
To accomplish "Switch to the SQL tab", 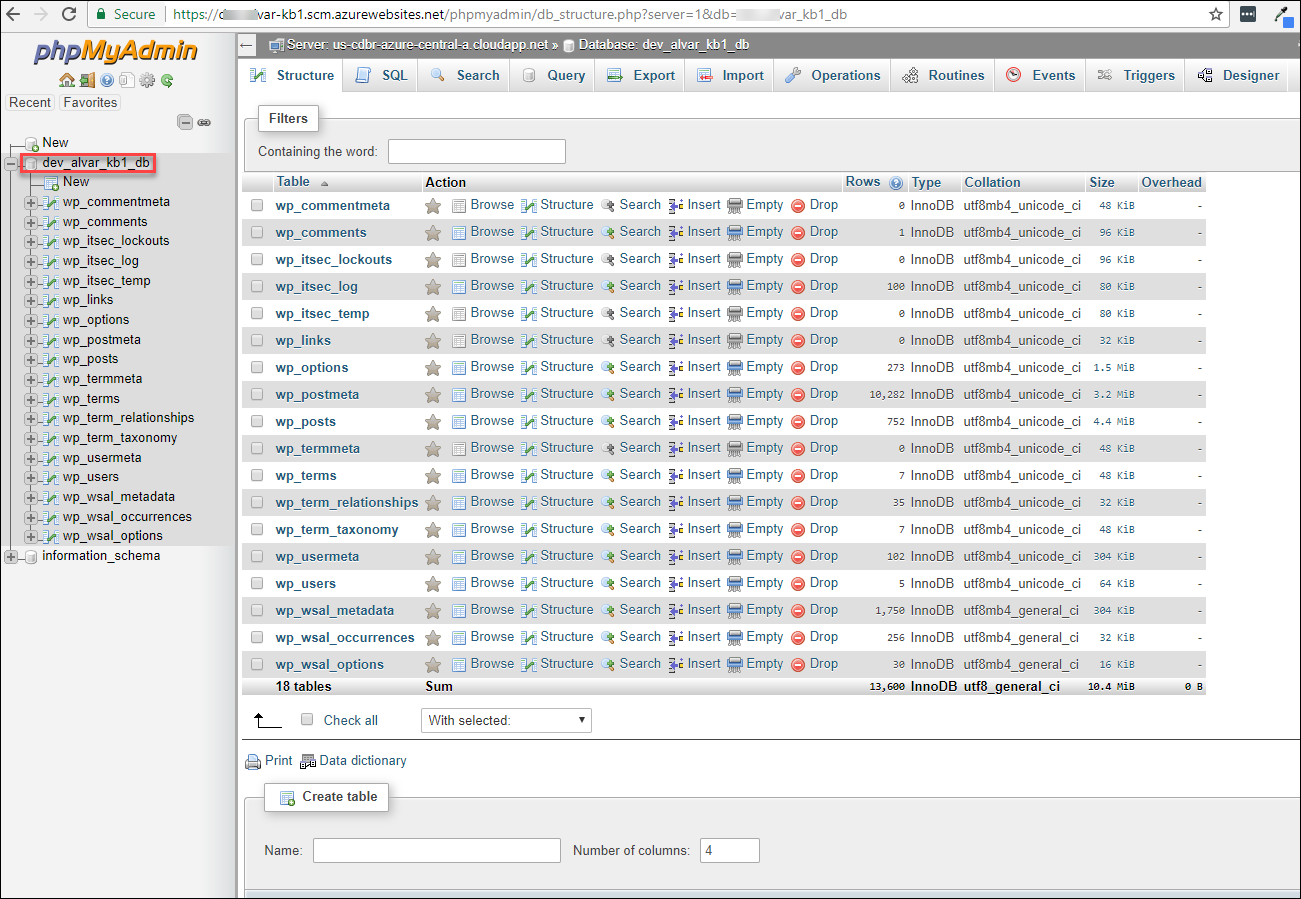I will click(382, 76).
